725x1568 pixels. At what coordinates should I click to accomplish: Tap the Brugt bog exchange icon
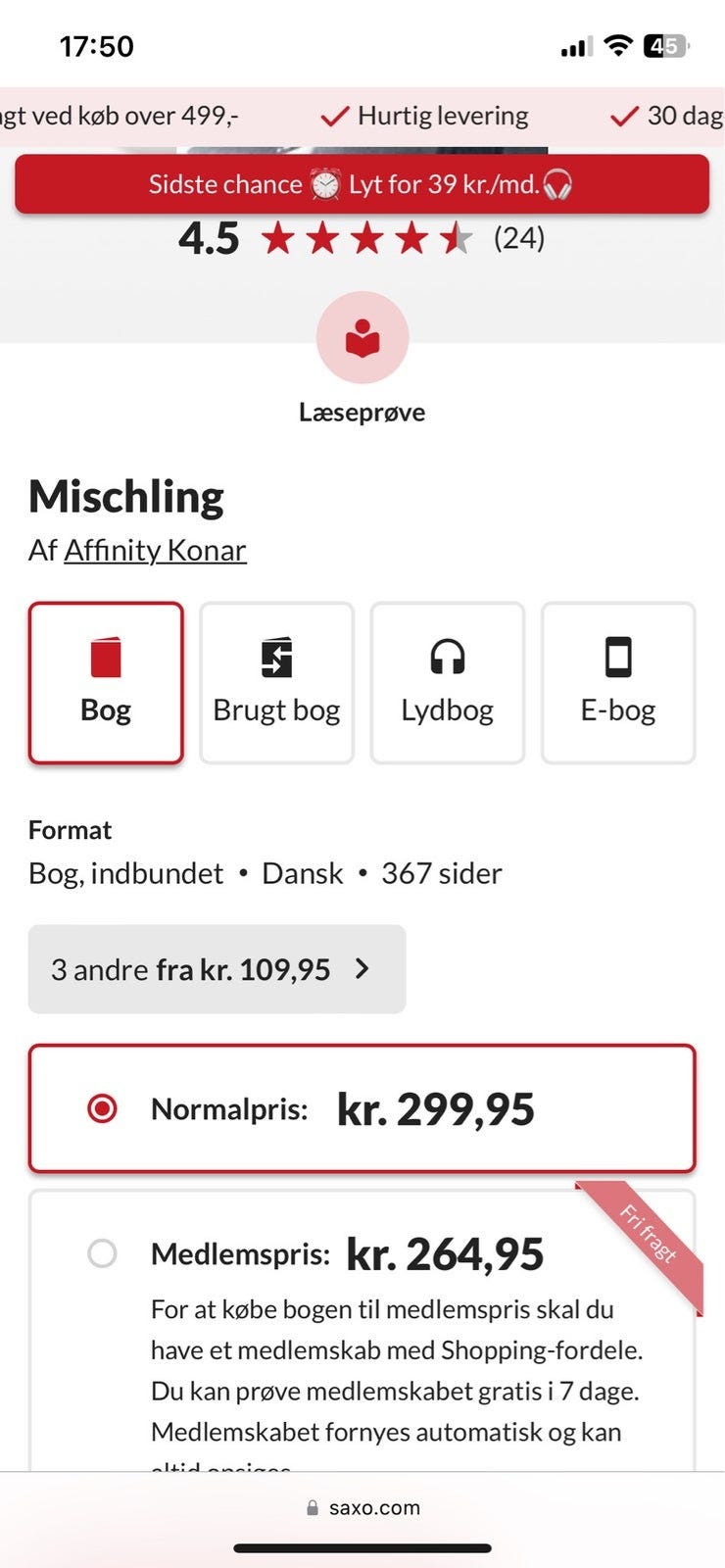(276, 658)
